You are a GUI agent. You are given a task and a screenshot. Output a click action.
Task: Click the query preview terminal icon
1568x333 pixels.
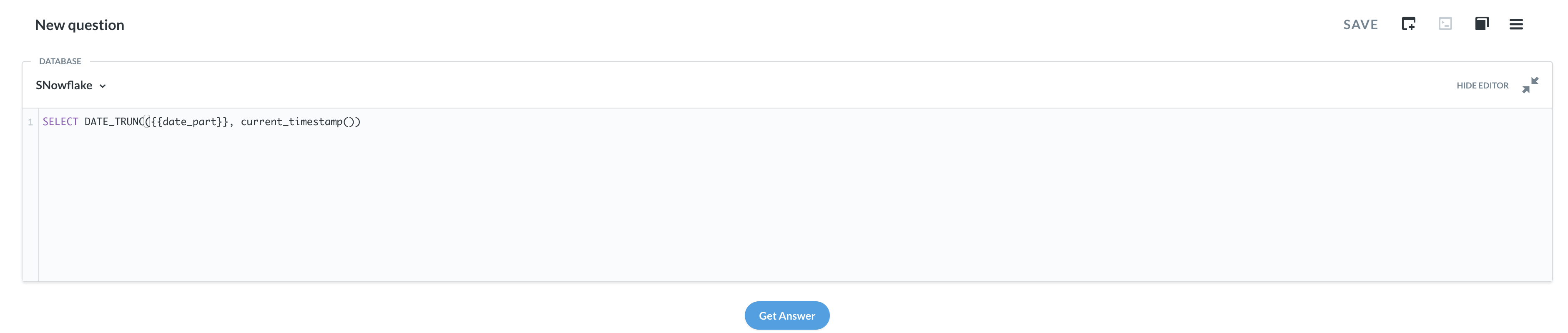point(1446,24)
